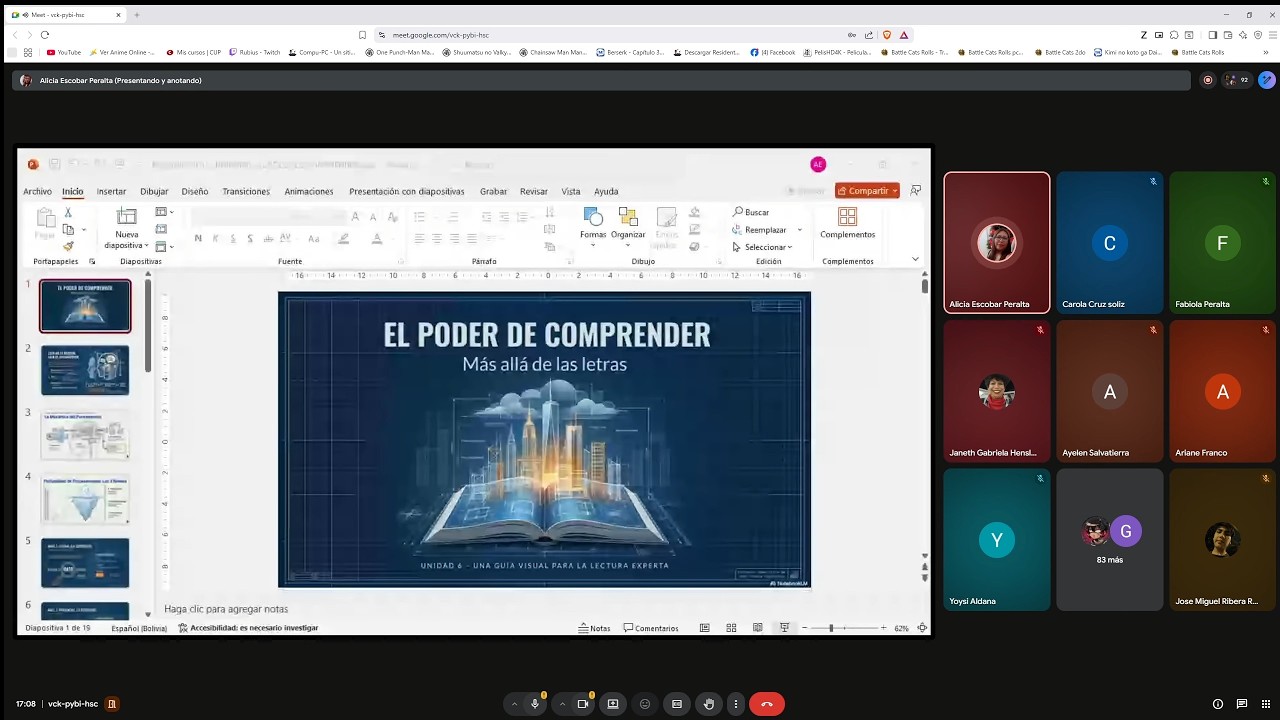Click 'Accesibilidad: es necesario investigar' status
This screenshot has width=1280, height=720.
[248, 628]
